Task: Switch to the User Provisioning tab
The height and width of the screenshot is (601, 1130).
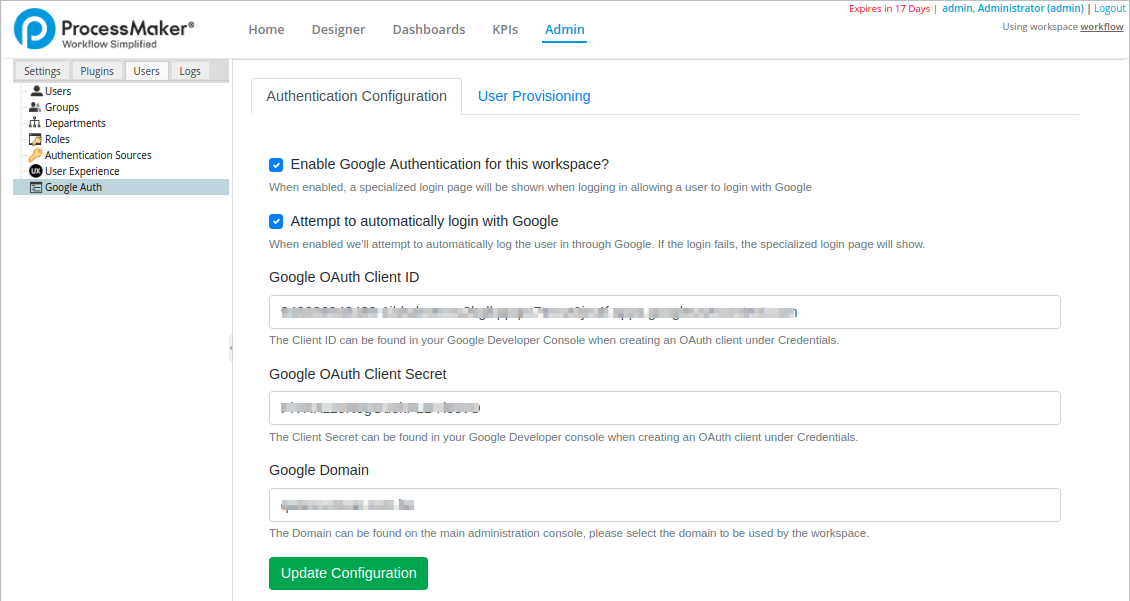Action: coord(534,96)
